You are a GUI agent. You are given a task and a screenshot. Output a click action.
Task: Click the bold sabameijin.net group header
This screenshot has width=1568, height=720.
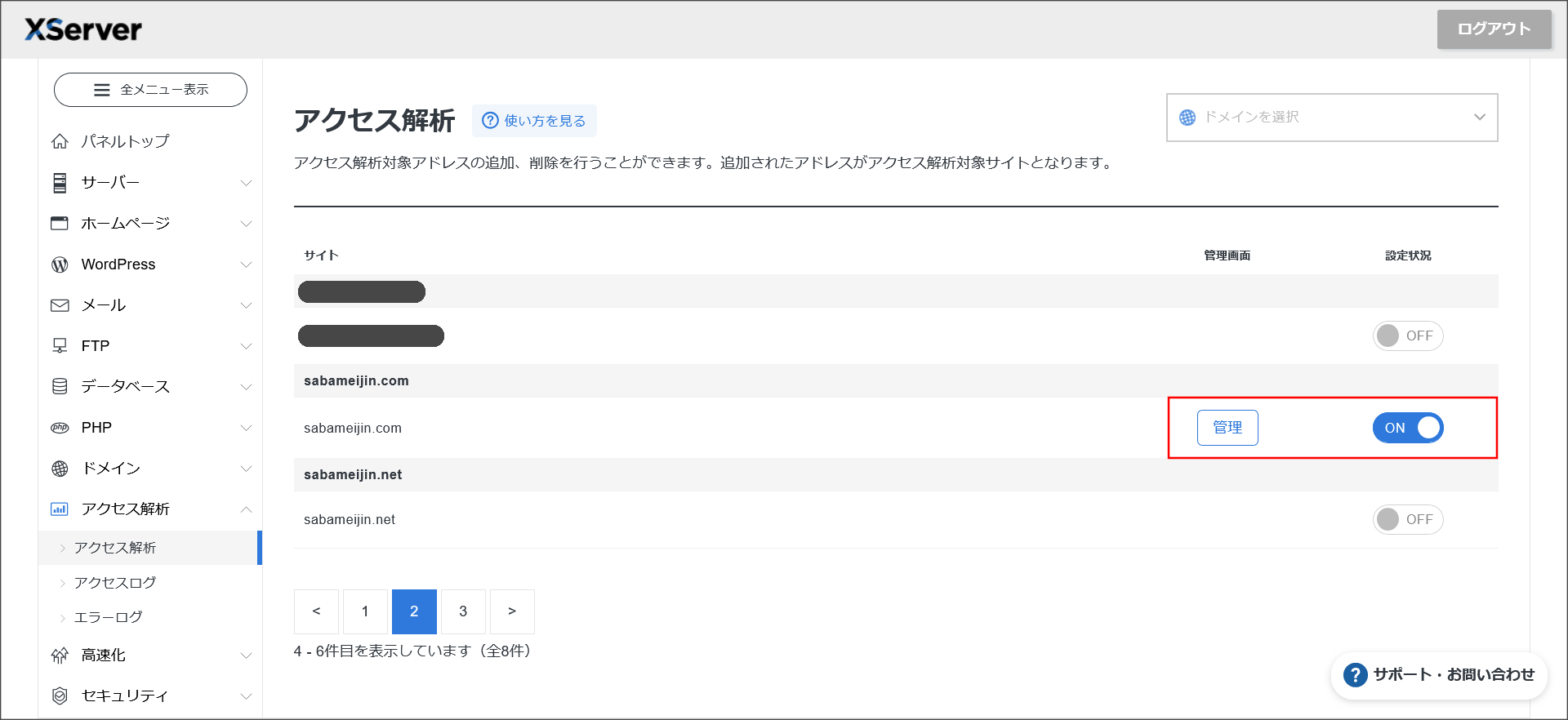click(353, 474)
